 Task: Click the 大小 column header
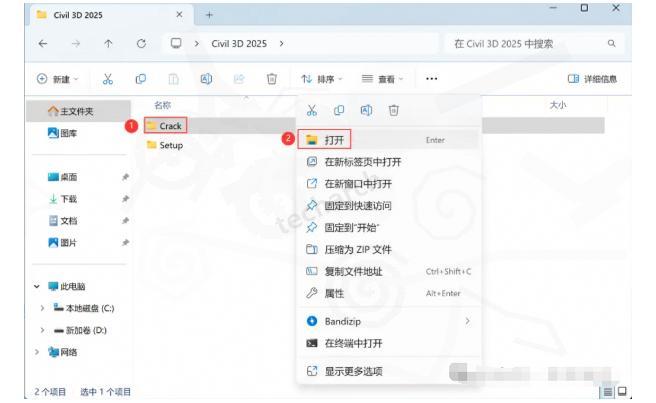click(558, 105)
